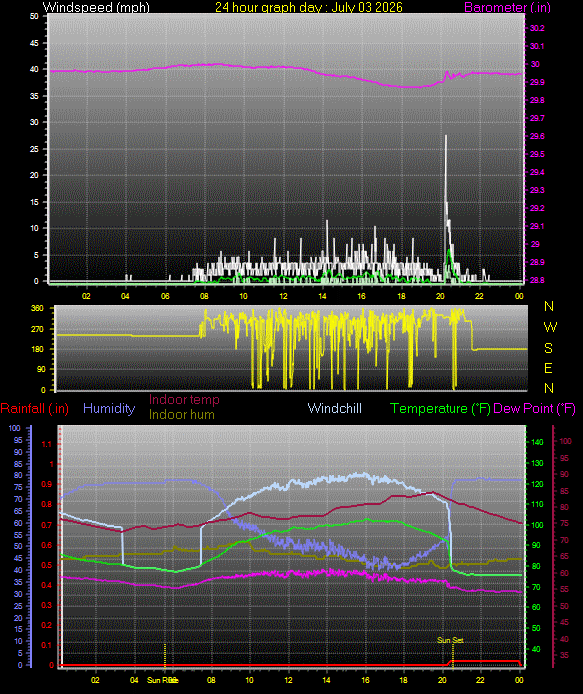Click the Sun Set marker label
The width and height of the screenshot is (583, 694).
(450, 640)
